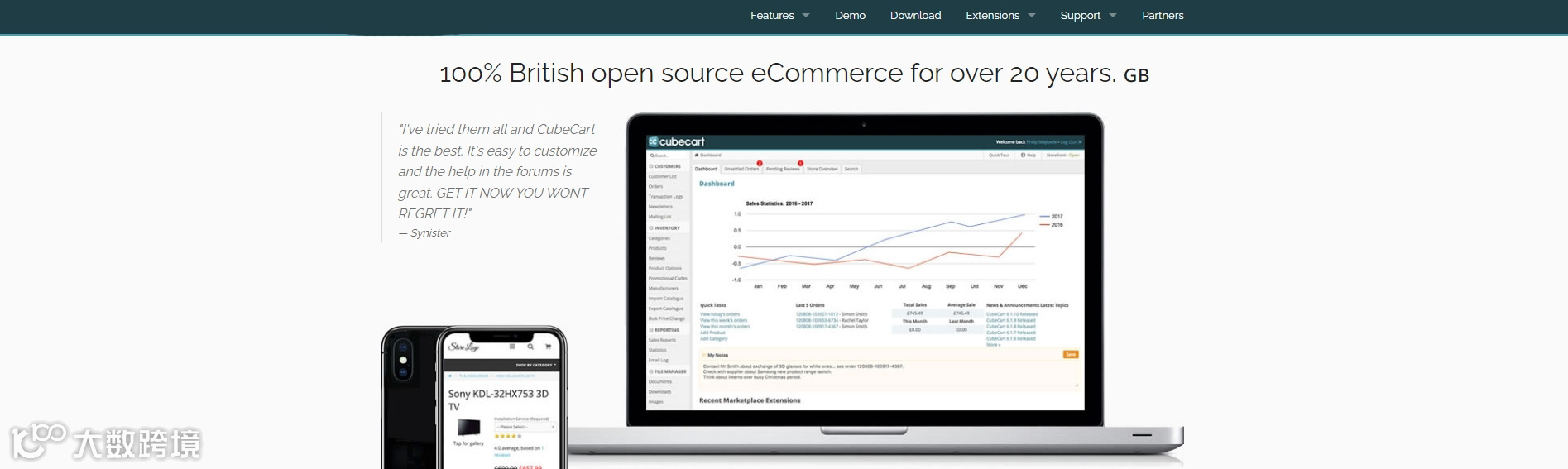Expand the Support dropdown arrow

tap(1113, 16)
